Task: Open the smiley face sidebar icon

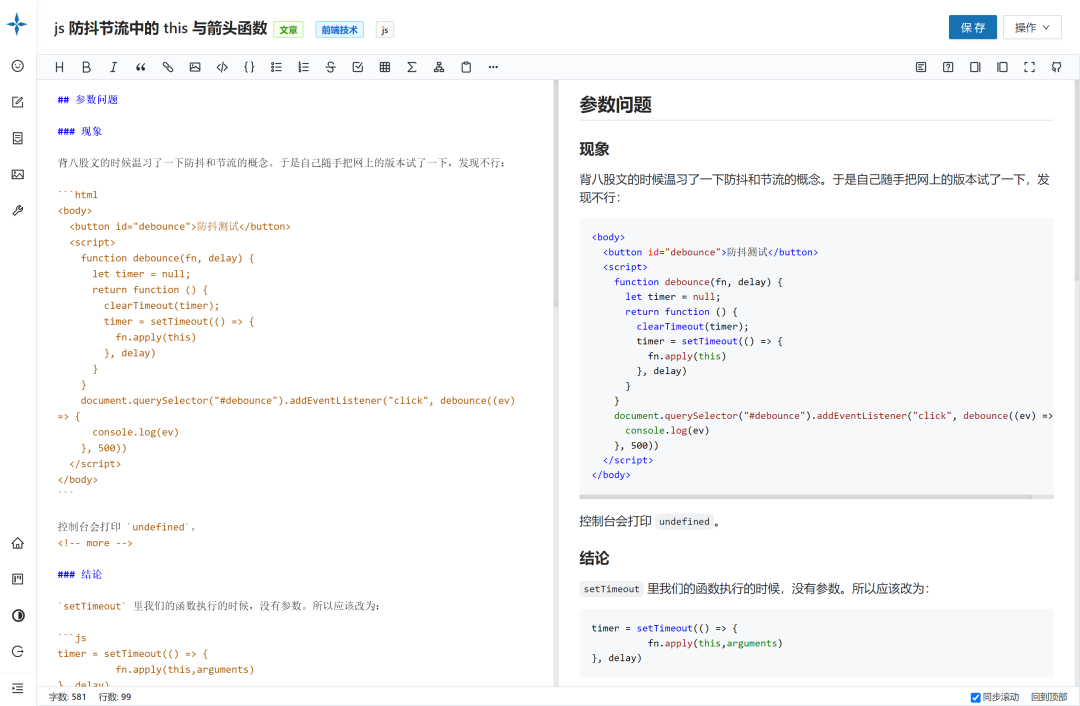Action: tap(18, 66)
